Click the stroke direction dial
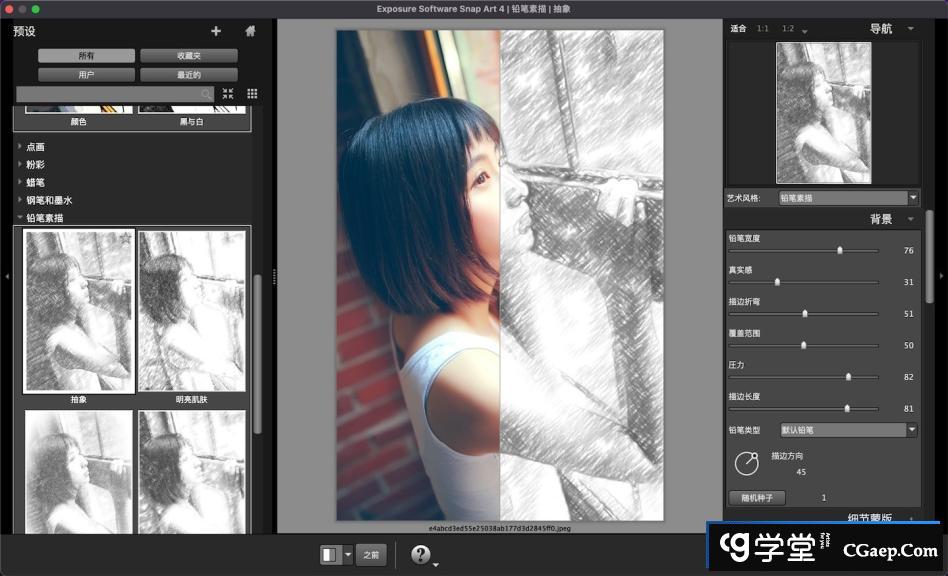This screenshot has width=948, height=576. pyautogui.click(x=746, y=463)
